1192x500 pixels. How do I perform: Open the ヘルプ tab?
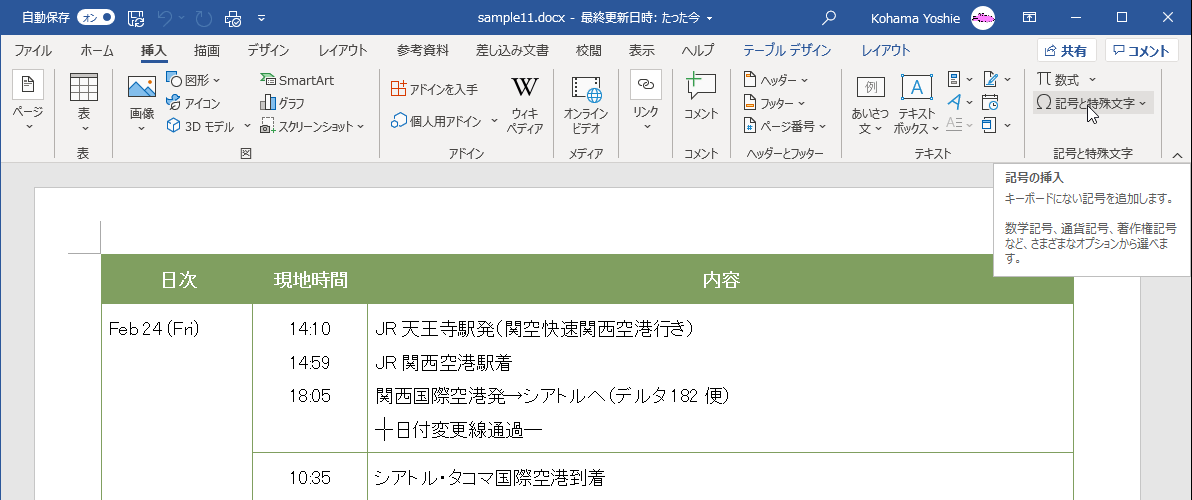[697, 51]
